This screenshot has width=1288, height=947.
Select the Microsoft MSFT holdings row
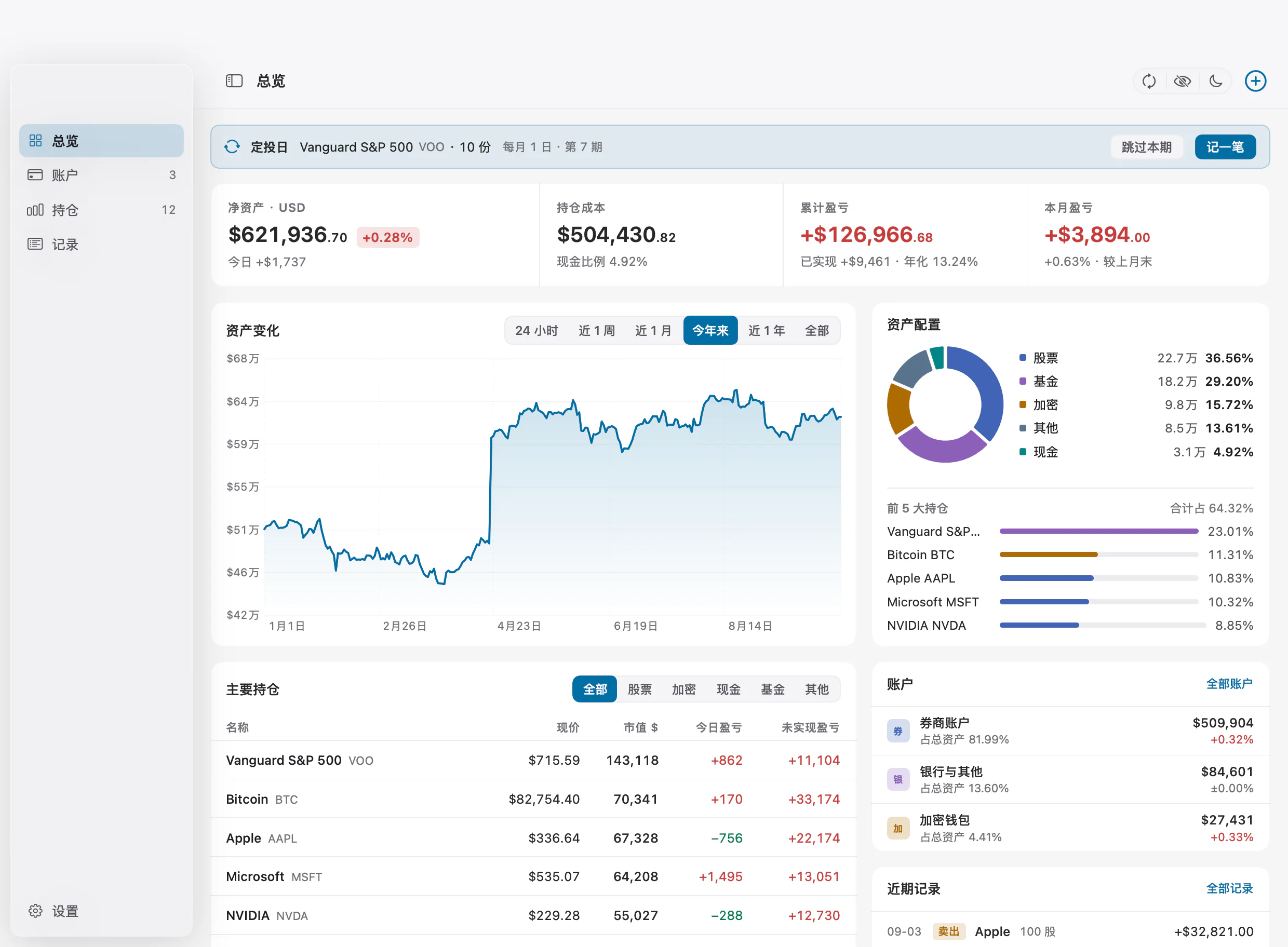(x=533, y=876)
